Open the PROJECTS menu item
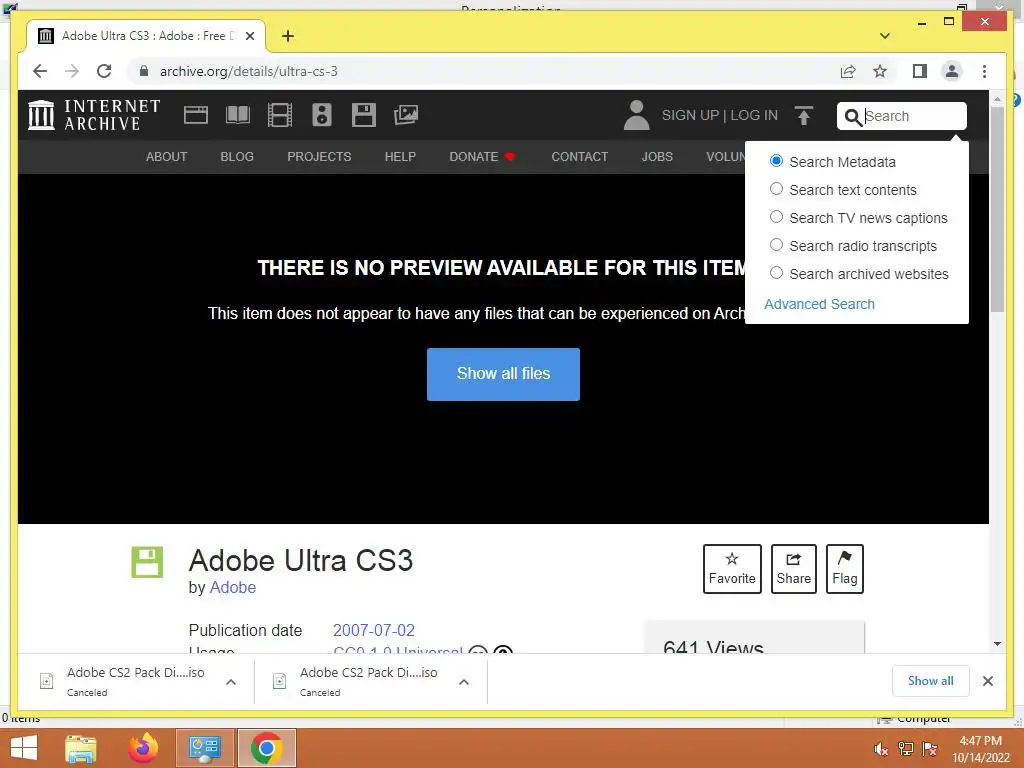1024x768 pixels. [x=319, y=157]
